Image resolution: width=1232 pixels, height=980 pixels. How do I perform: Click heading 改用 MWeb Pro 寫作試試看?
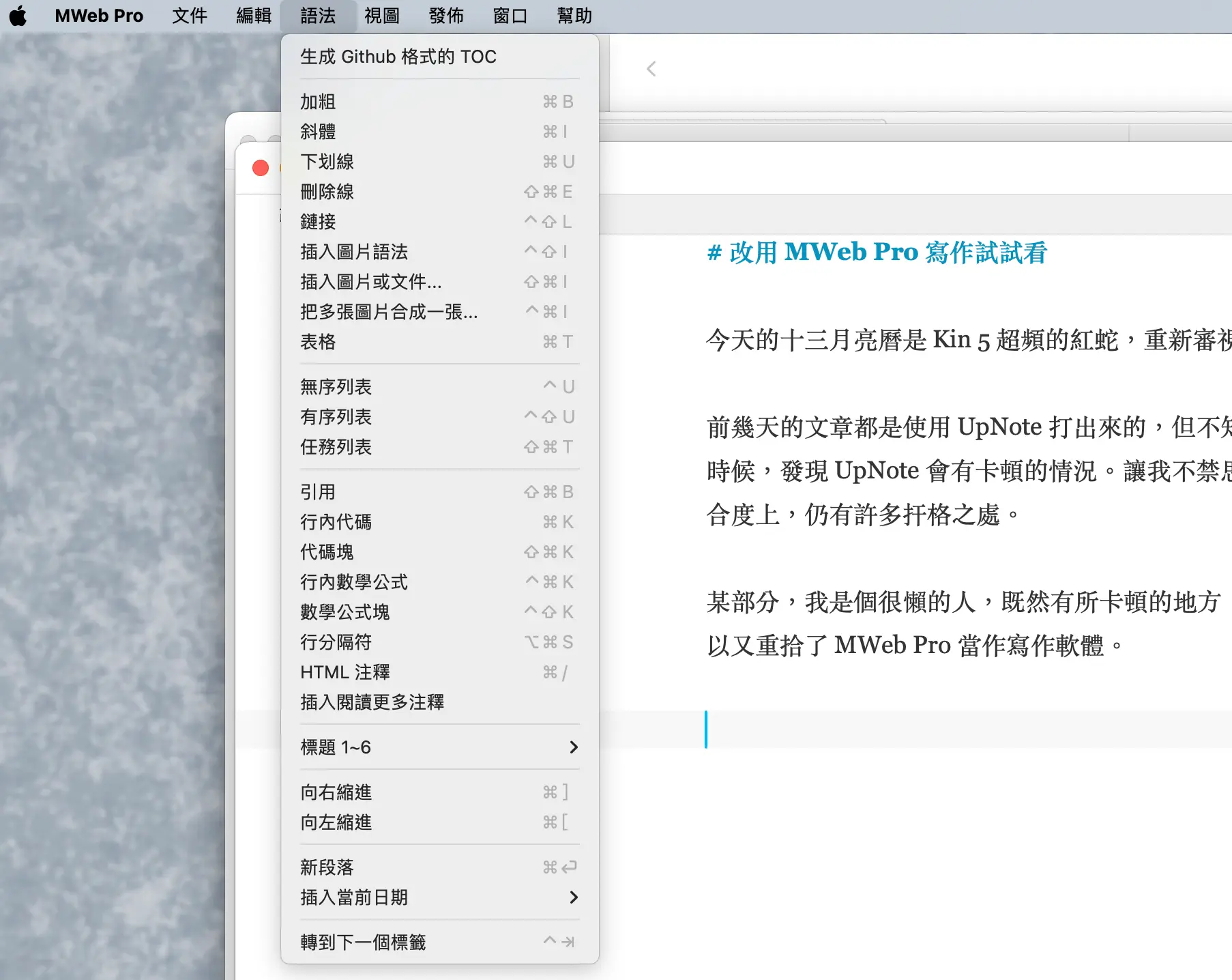coord(877,253)
